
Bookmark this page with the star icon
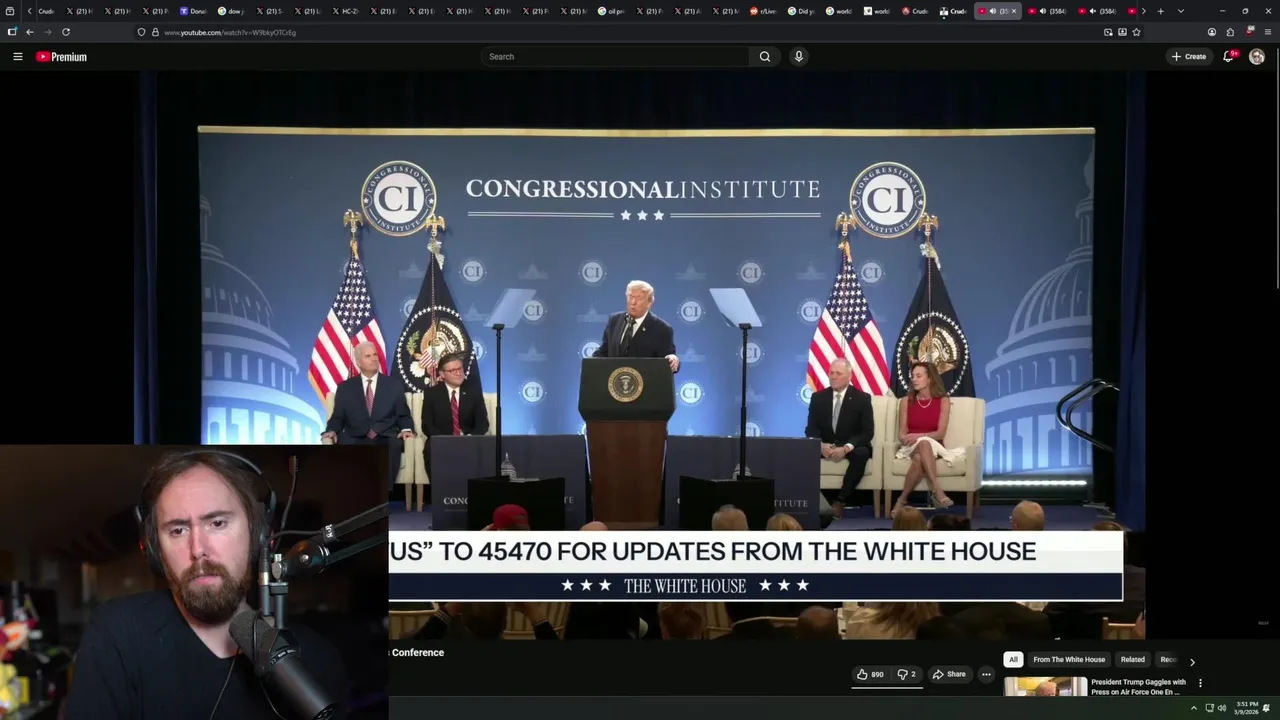pyautogui.click(x=1136, y=32)
